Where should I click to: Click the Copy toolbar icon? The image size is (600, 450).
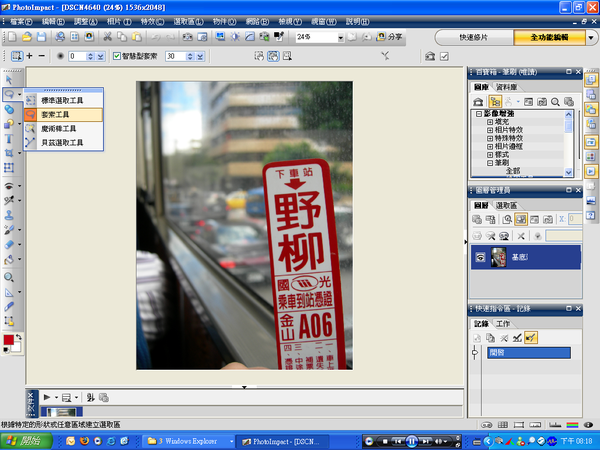(122, 37)
